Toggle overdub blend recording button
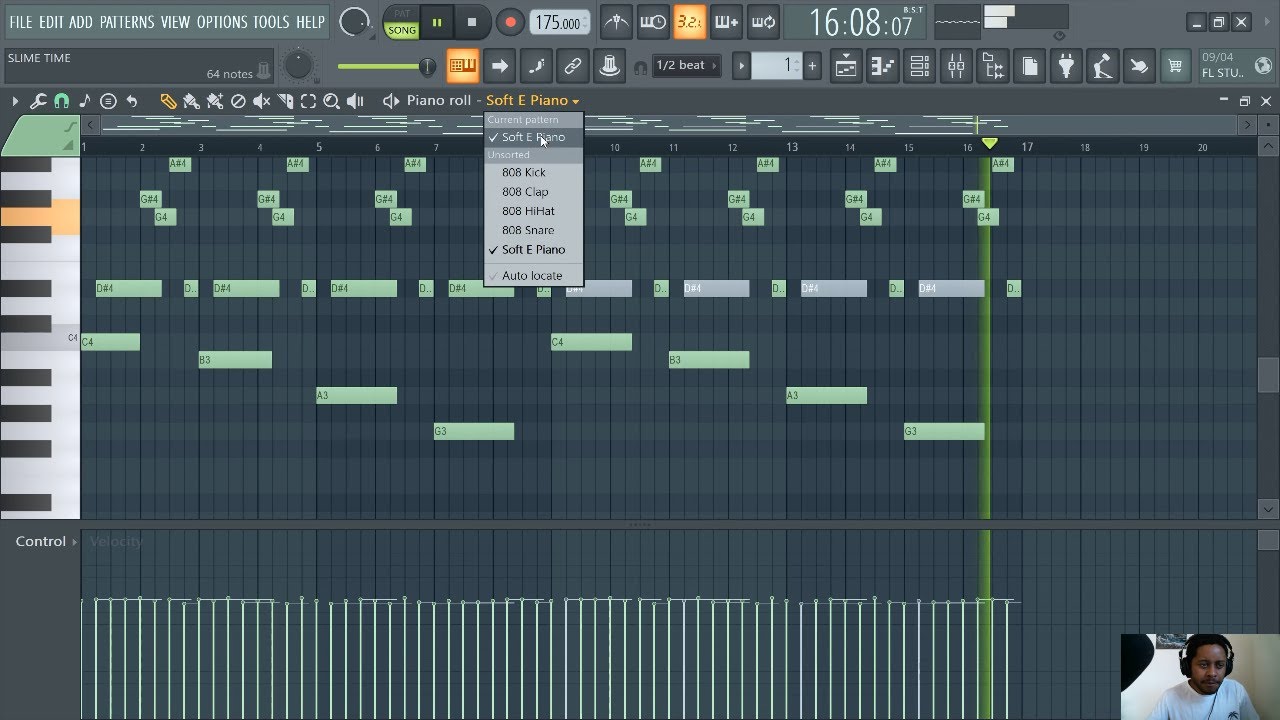Viewport: 1280px width, 720px height. click(x=726, y=22)
